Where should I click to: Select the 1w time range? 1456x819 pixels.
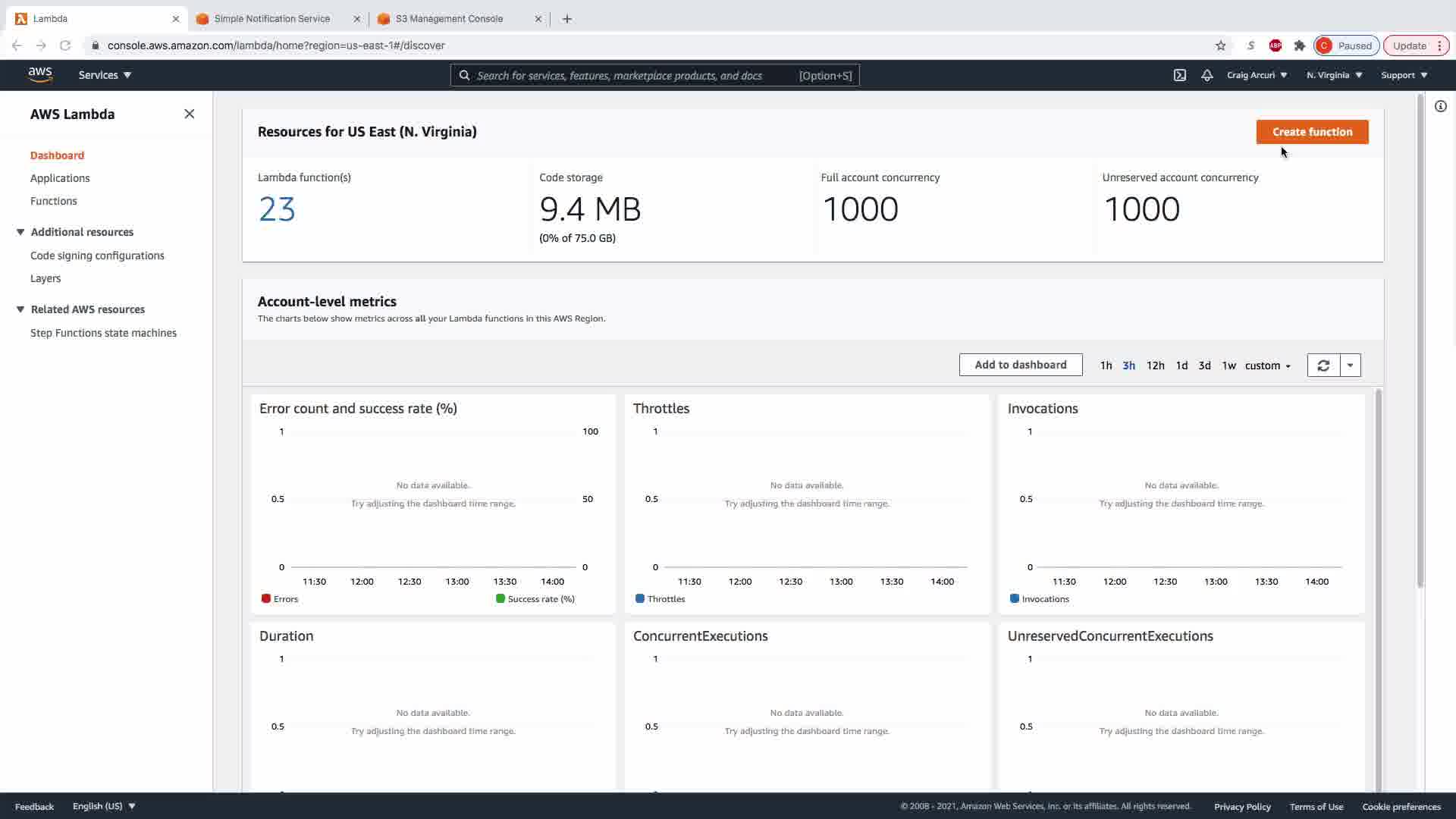point(1228,366)
